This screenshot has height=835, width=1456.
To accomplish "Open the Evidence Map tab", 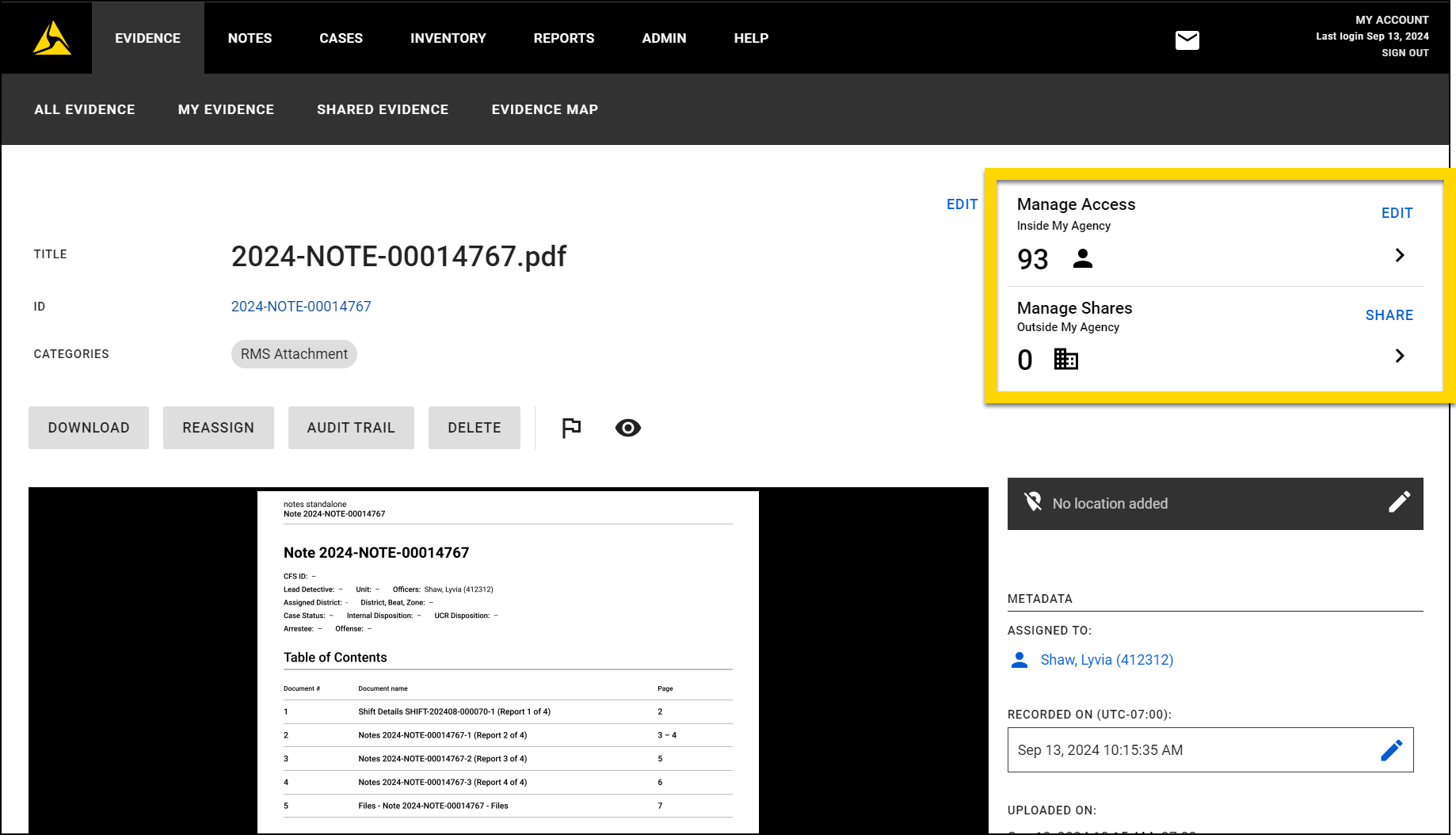I will [544, 109].
